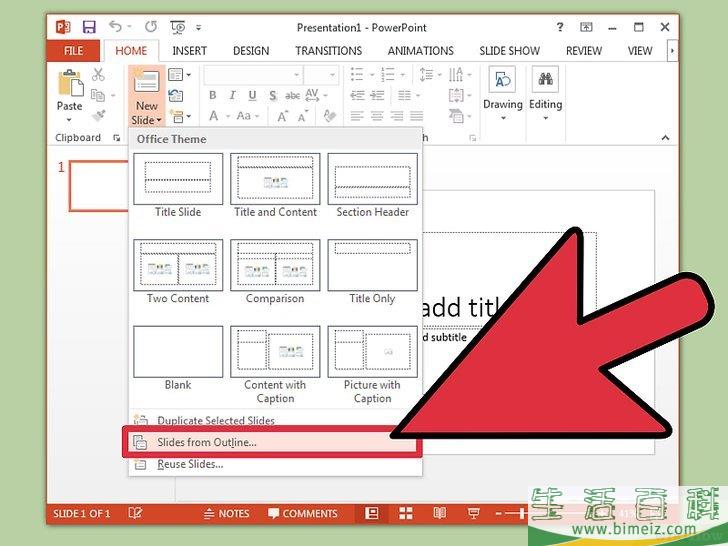The height and width of the screenshot is (546, 728).
Task: Click the Save icon in the quick access toolbar
Action: 89,27
